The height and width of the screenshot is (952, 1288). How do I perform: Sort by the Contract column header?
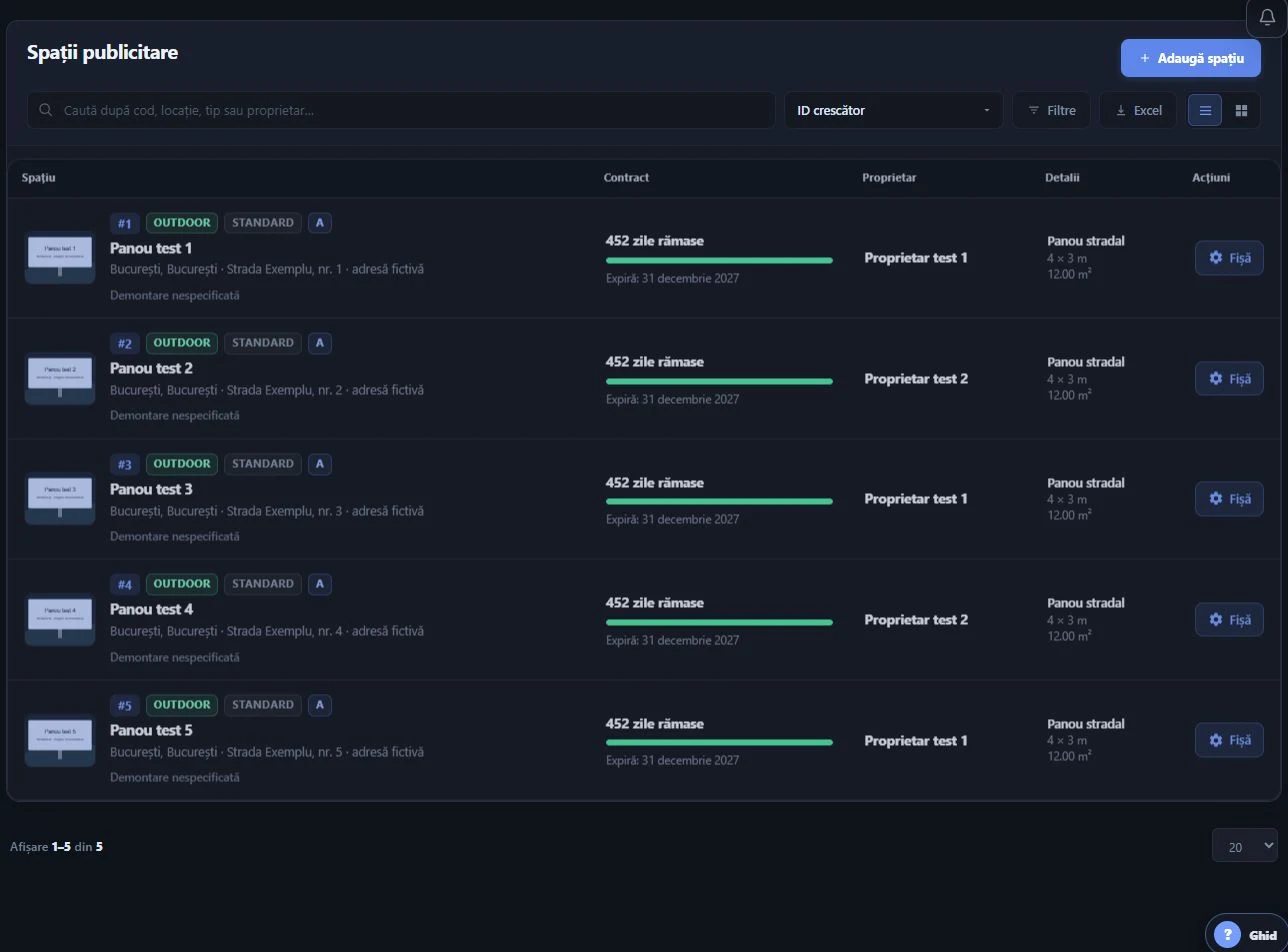pyautogui.click(x=626, y=178)
